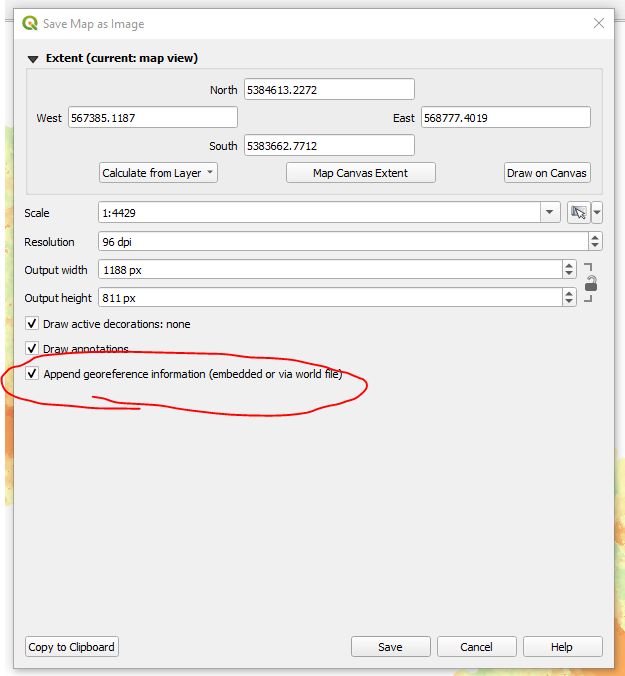
Task: Open the Calculate from Layer dropdown
Action: [x=158, y=173]
